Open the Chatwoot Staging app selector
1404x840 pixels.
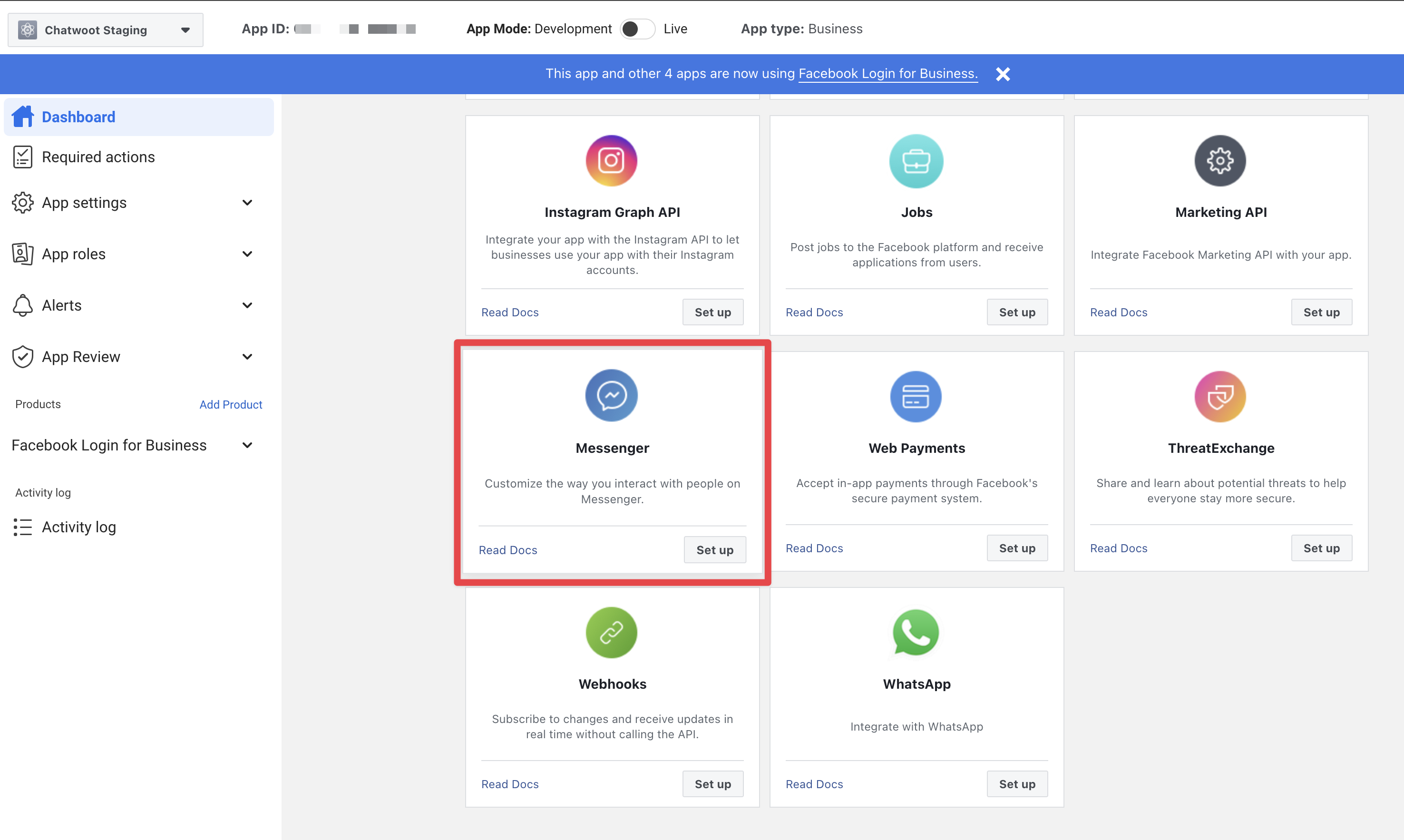(x=105, y=30)
